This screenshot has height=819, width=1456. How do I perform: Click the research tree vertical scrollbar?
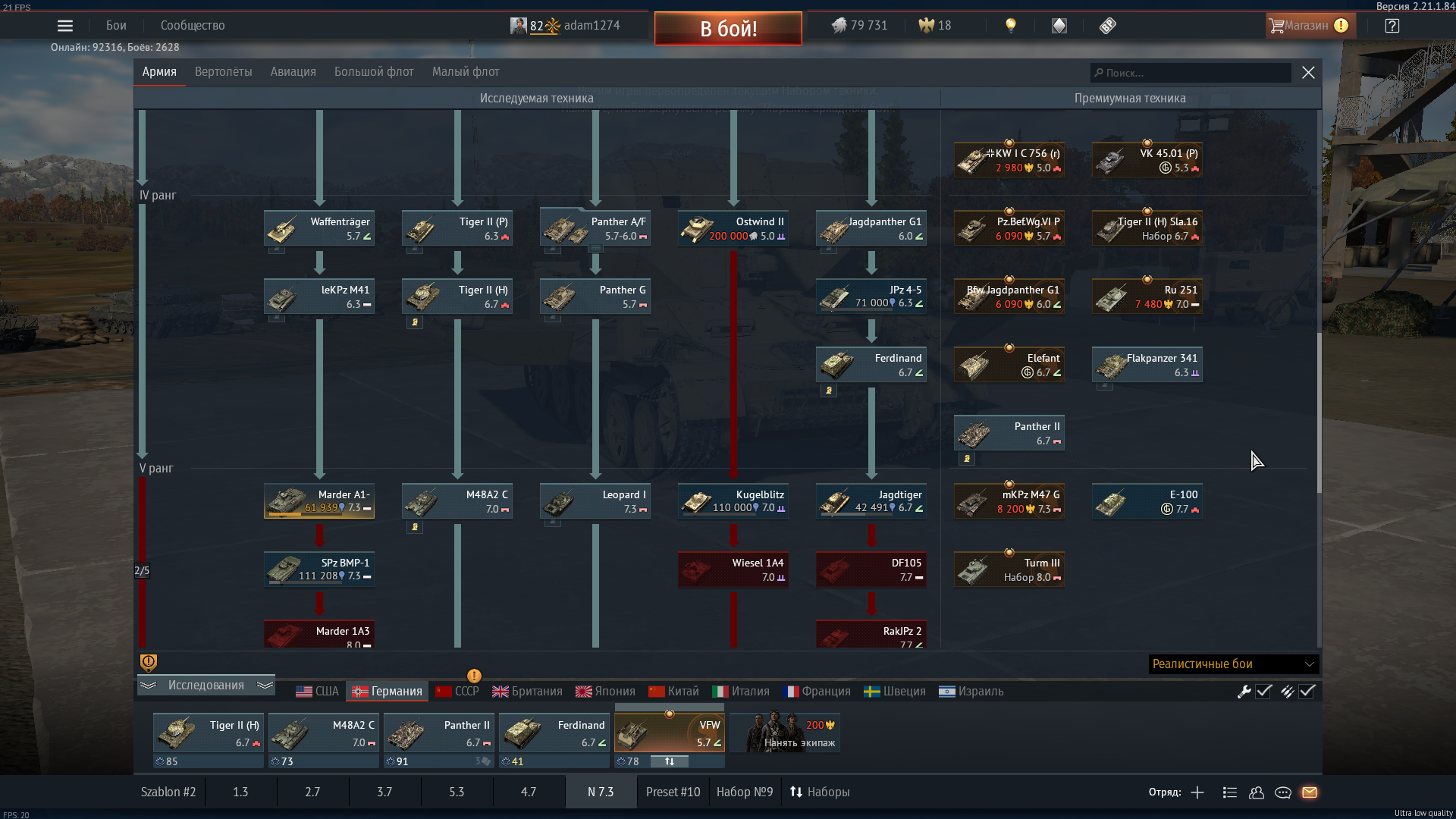pyautogui.click(x=1319, y=413)
